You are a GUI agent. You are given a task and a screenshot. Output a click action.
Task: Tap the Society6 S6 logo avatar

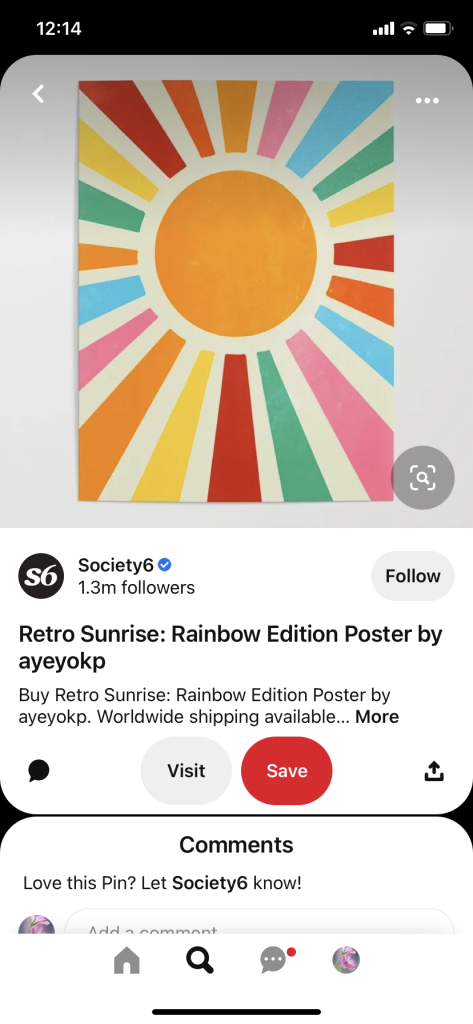coord(41,576)
